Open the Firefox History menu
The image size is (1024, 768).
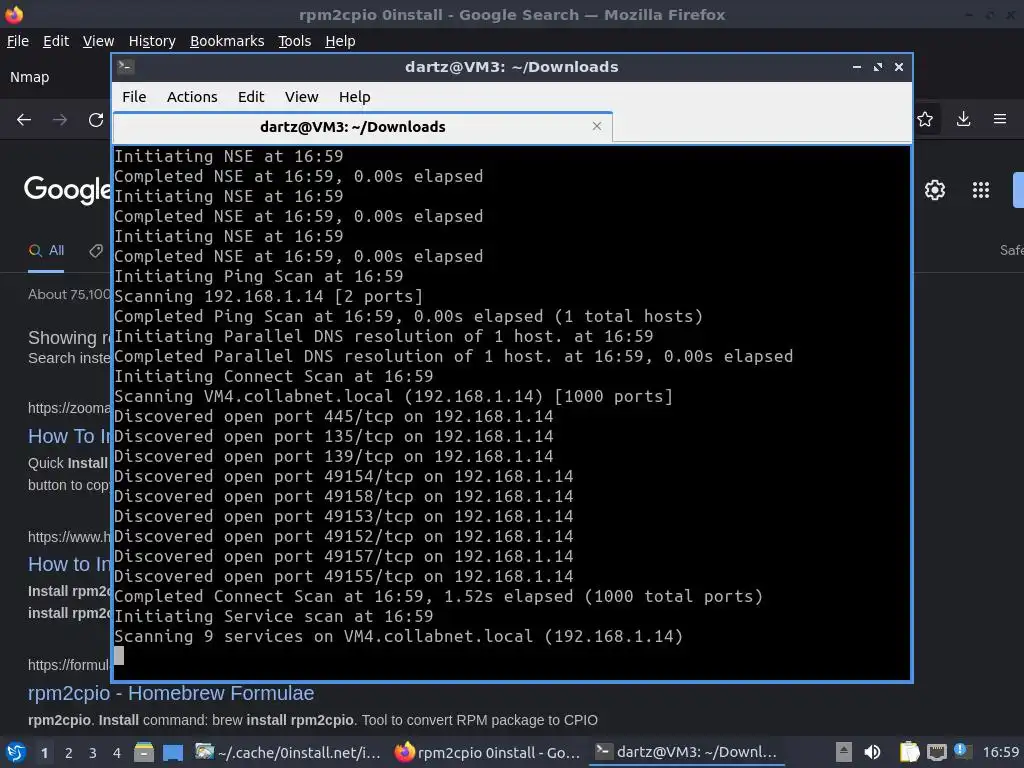pos(152,41)
